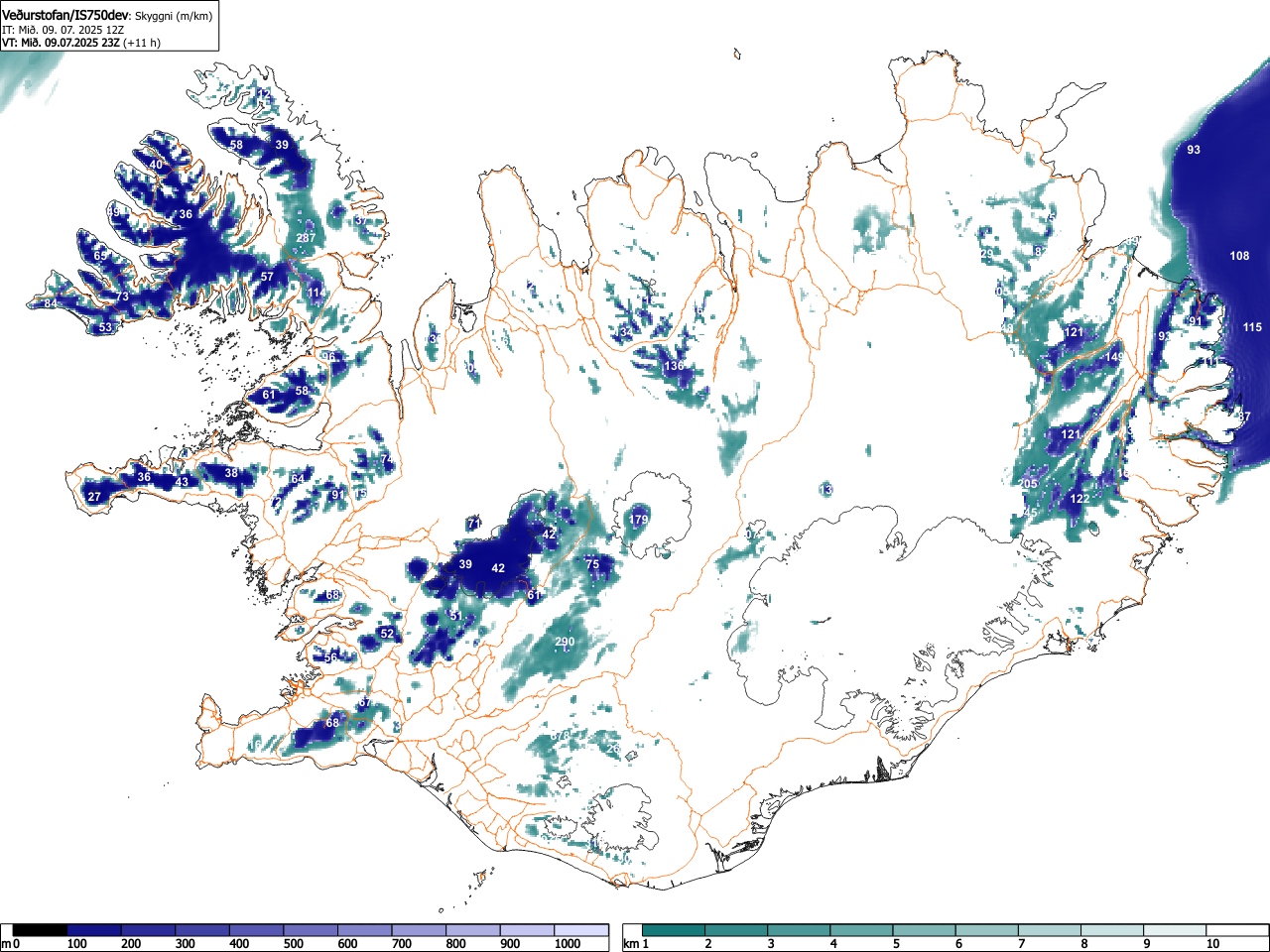The image size is (1270, 952).
Task: Click the value '57' in the southern Westfjords
Action: click(x=266, y=277)
